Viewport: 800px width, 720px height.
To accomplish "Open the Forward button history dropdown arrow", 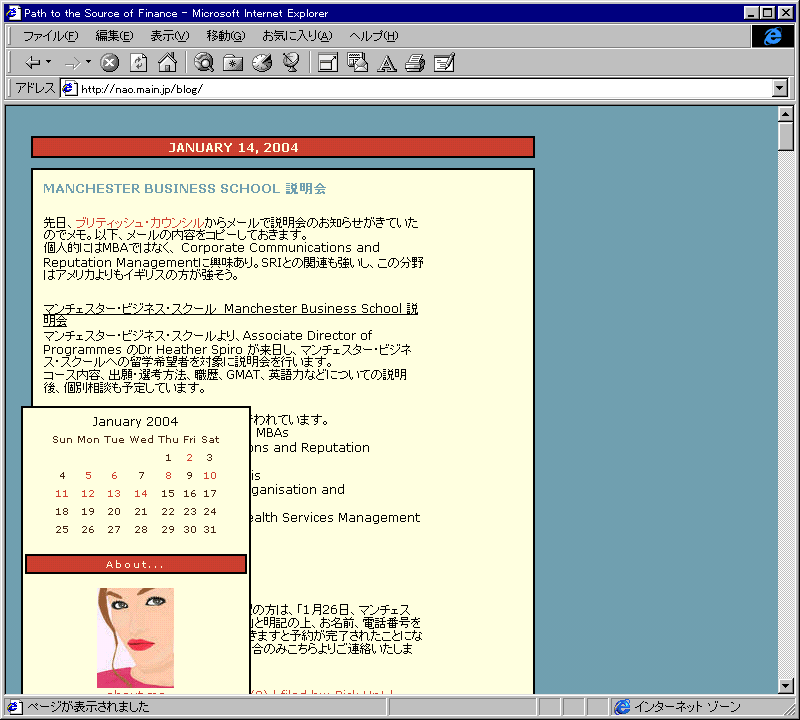I will click(x=88, y=62).
